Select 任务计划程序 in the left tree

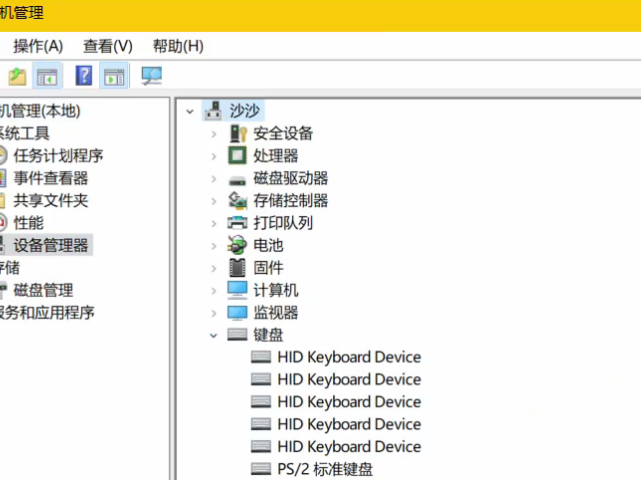click(58, 155)
